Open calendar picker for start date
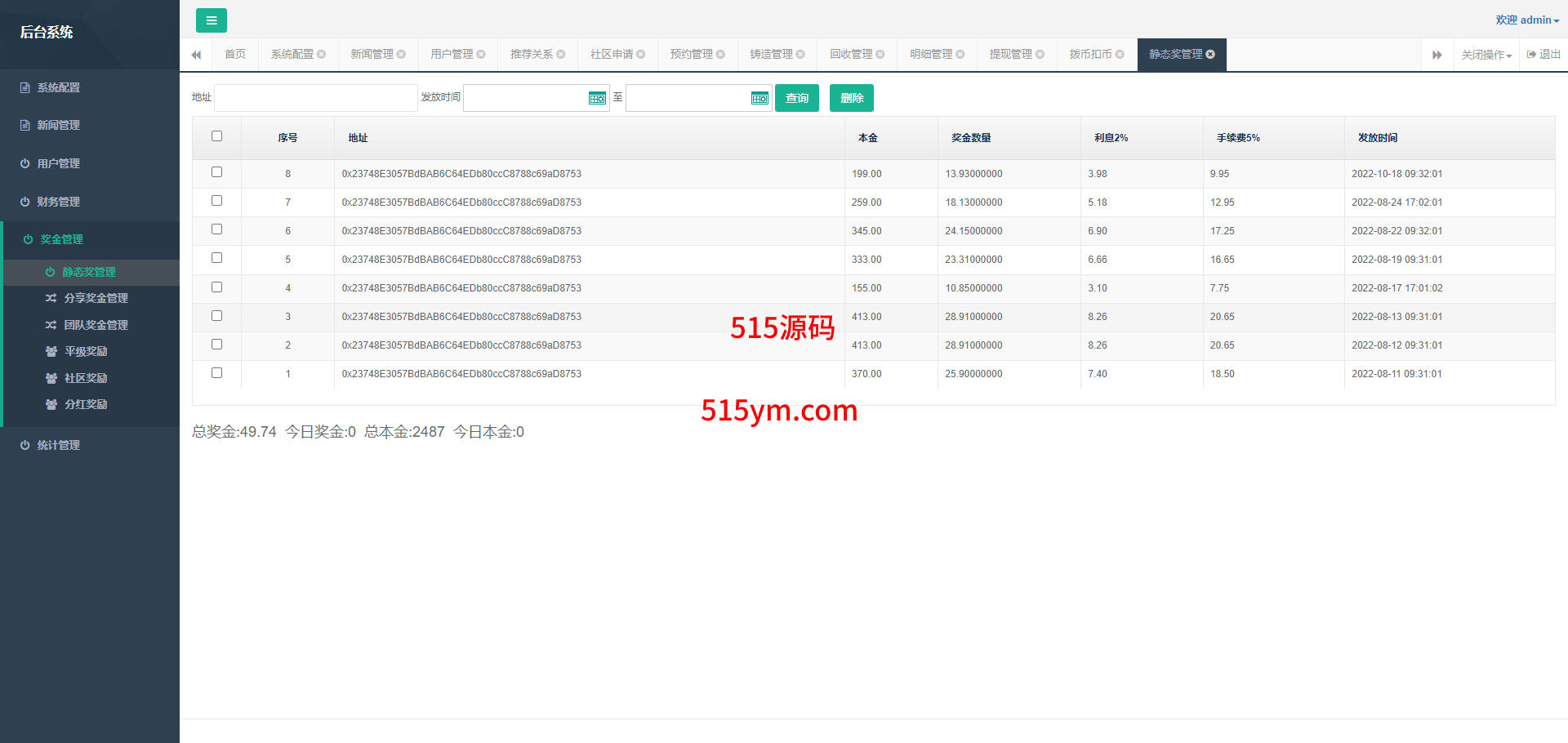Image resolution: width=1568 pixels, height=743 pixels. [597, 98]
